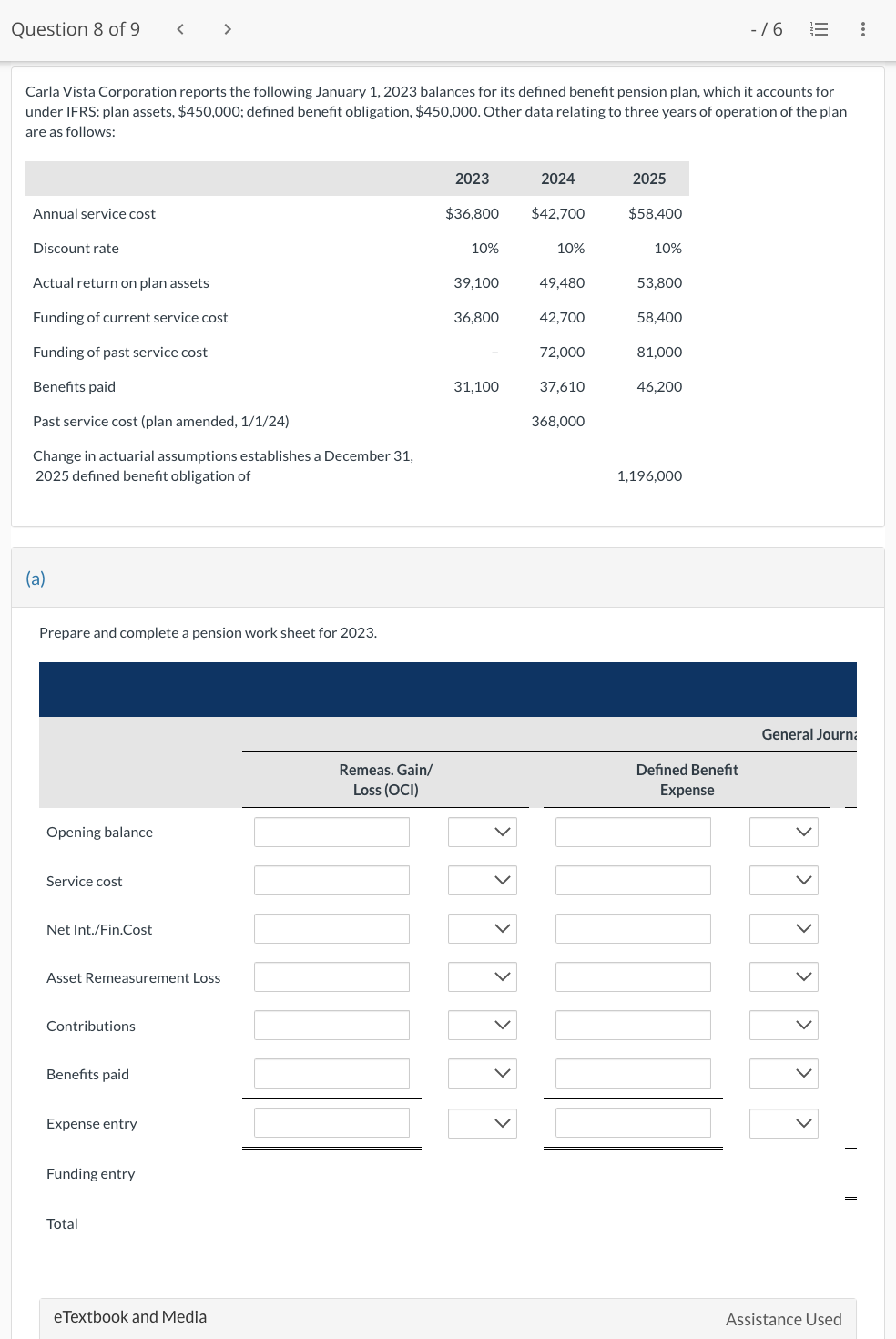The image size is (896, 1339).
Task: Open Asset Remeasurement Loss OCI dropdown
Action: (482, 976)
